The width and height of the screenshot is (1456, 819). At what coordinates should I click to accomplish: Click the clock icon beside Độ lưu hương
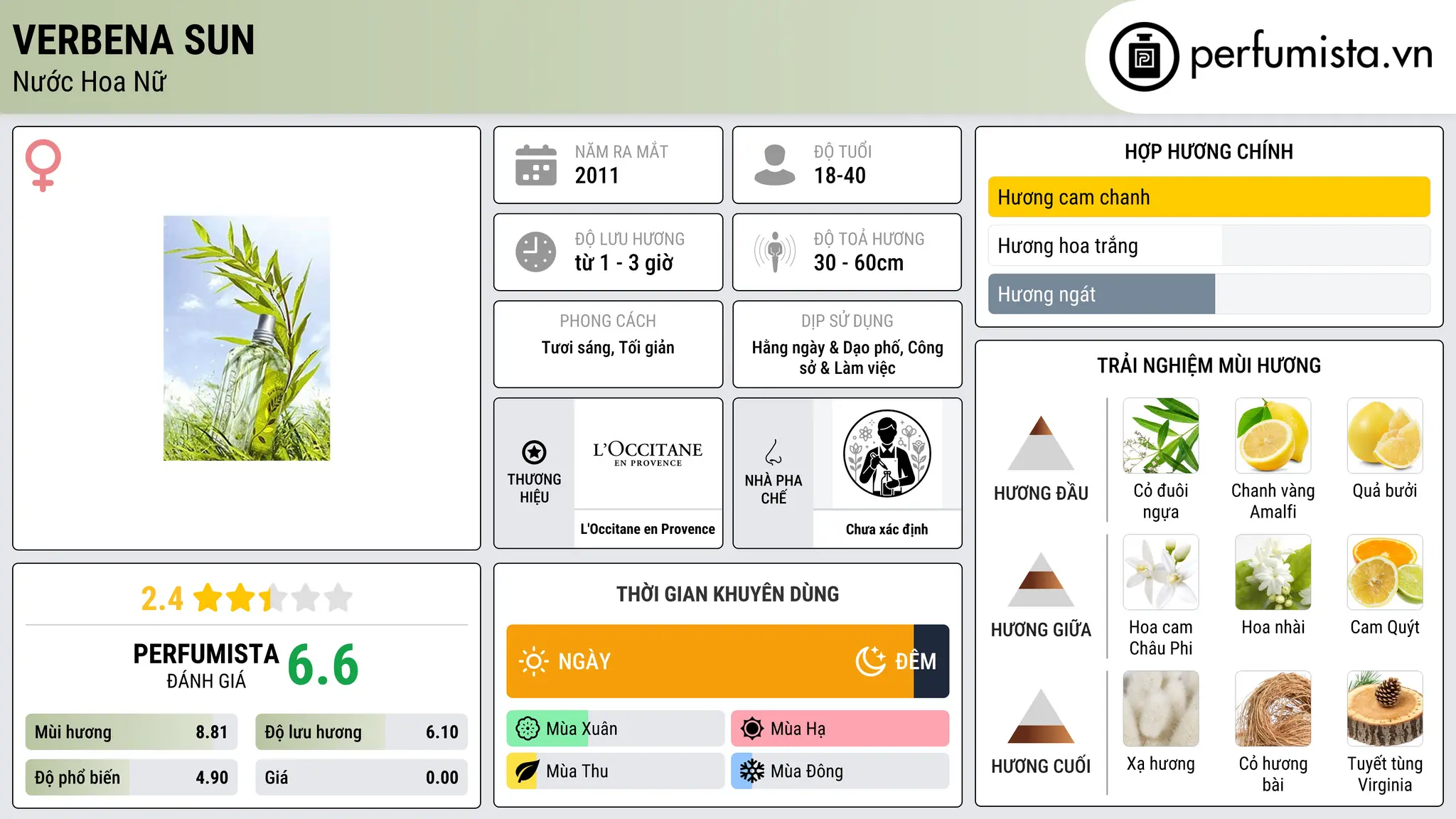[x=536, y=252]
